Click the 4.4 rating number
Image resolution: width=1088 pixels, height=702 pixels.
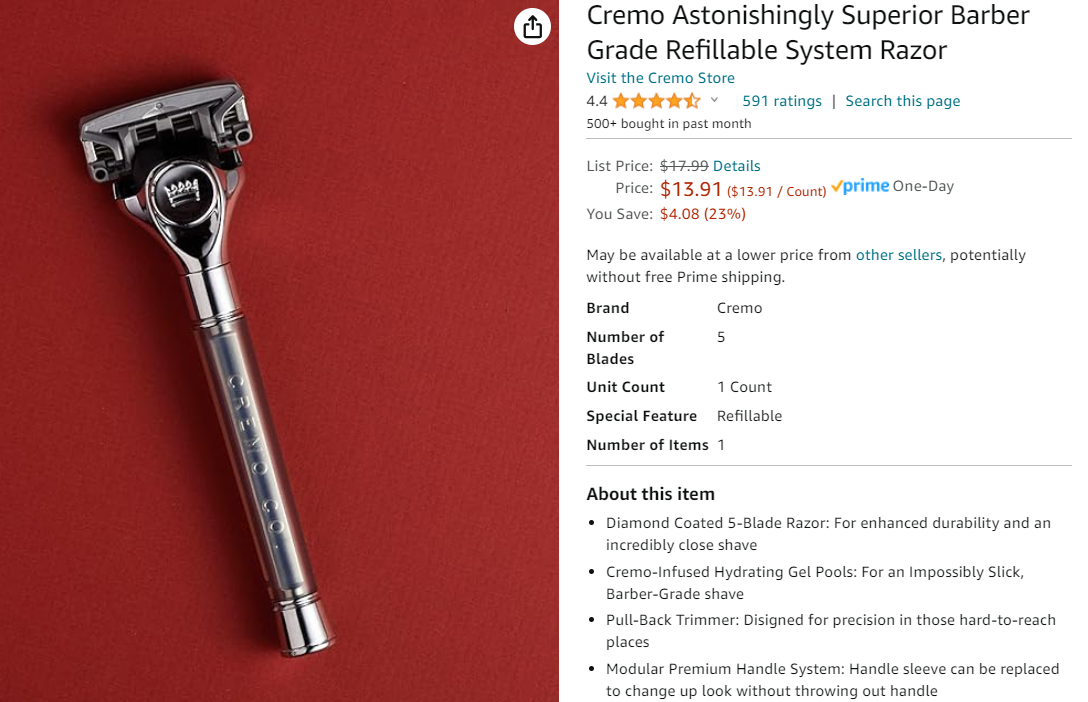click(x=597, y=101)
